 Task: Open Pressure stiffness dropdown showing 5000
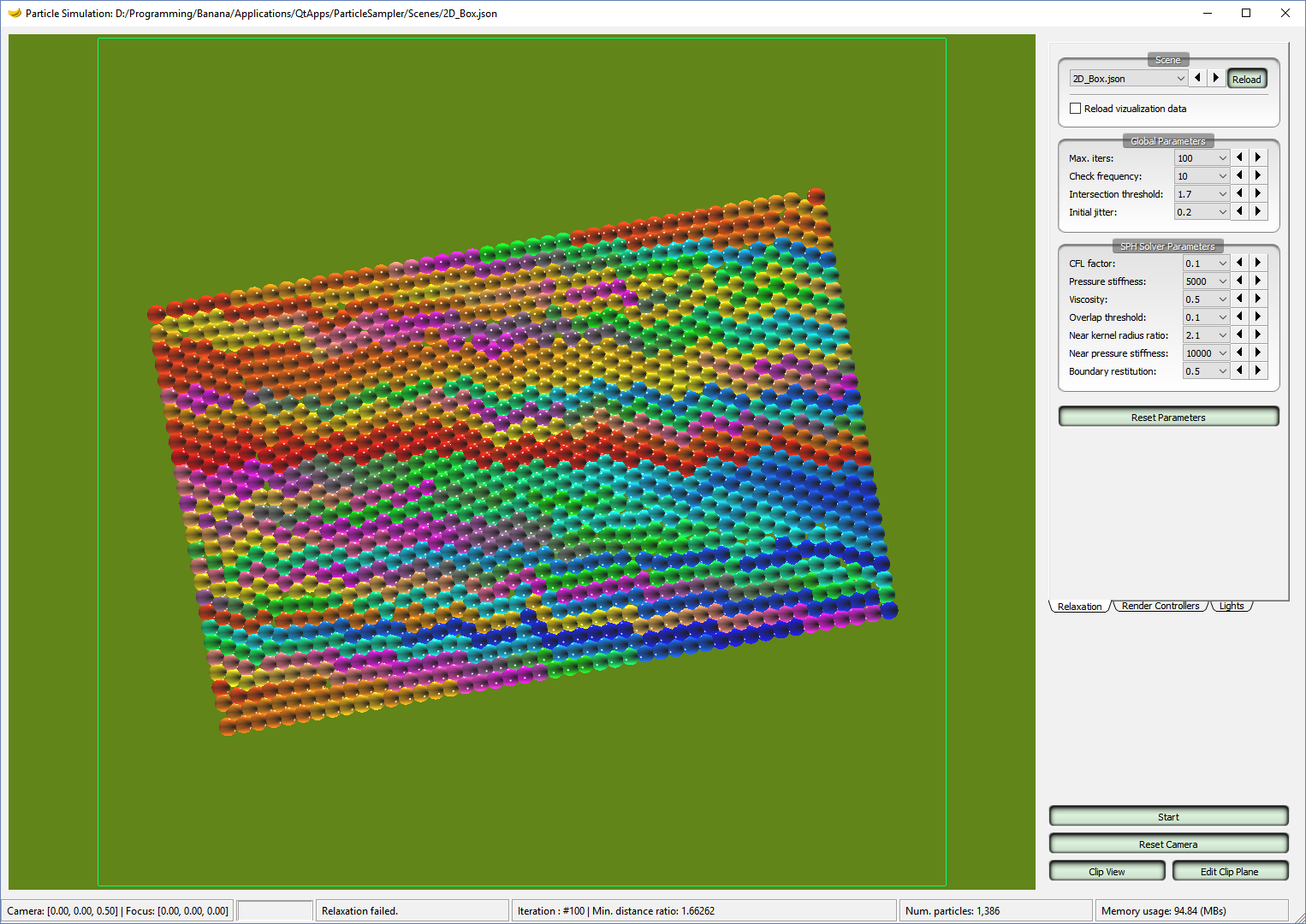click(1206, 281)
